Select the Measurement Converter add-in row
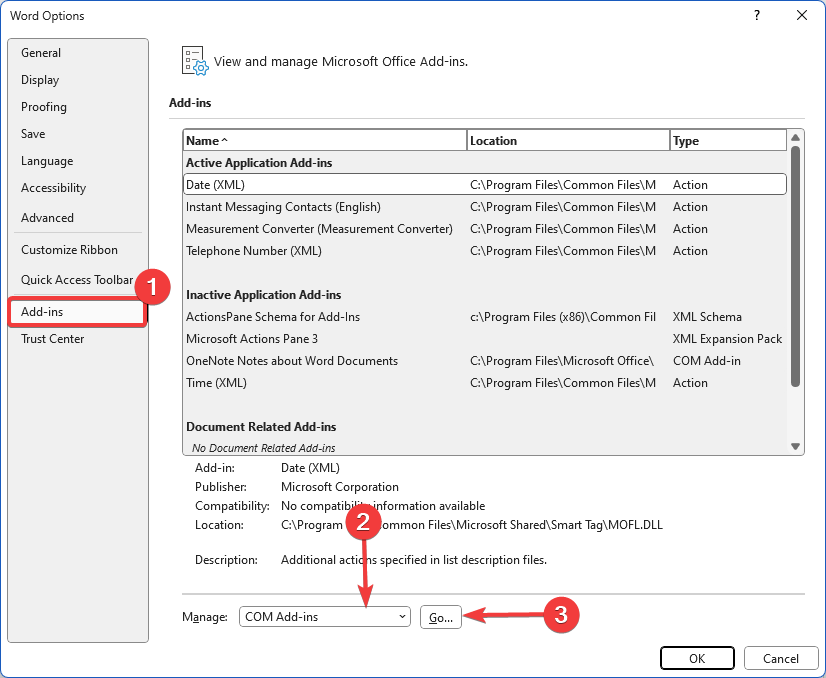 (319, 229)
